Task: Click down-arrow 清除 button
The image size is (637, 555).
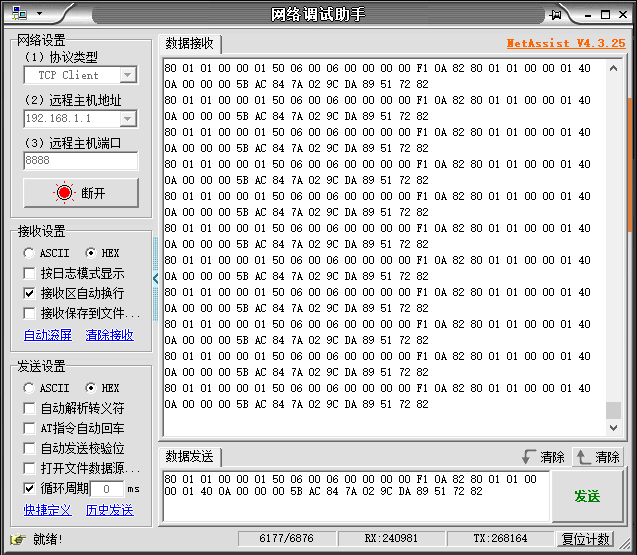Action: click(x=544, y=457)
